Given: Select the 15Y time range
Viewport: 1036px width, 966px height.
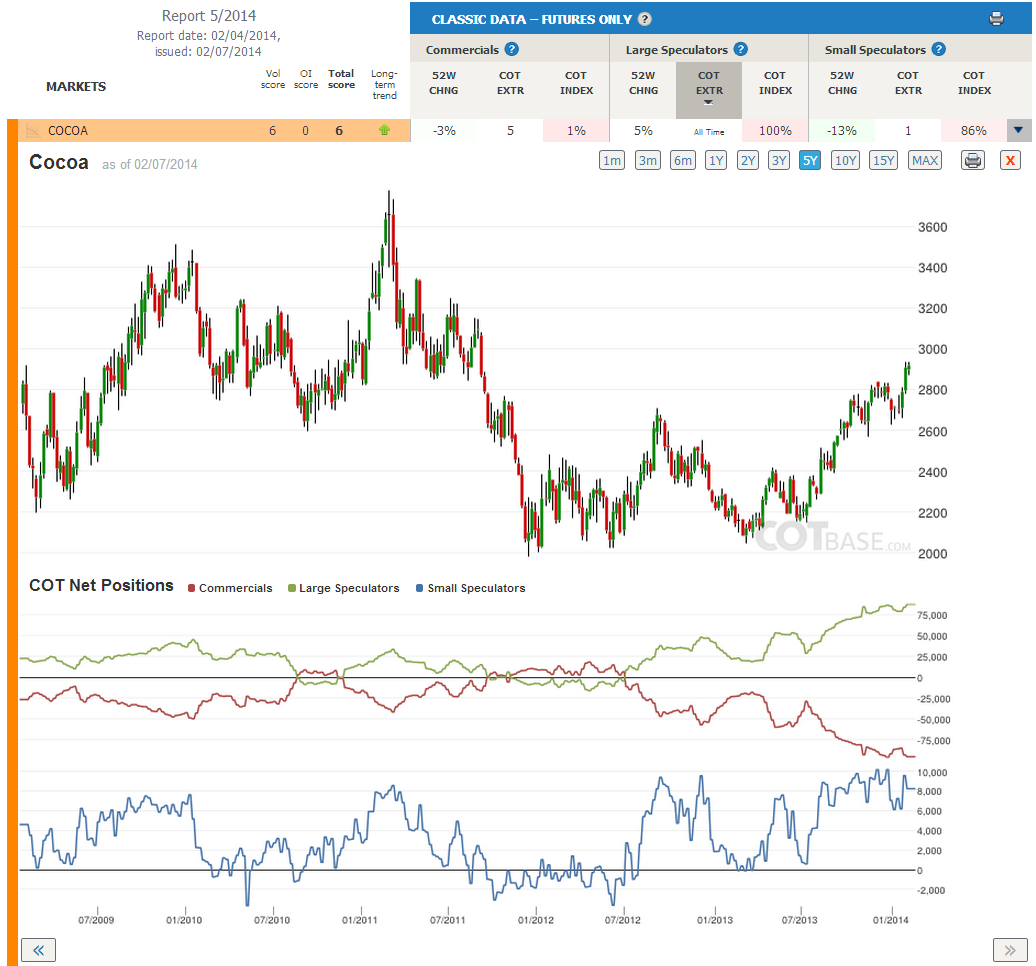Looking at the screenshot, I should tap(883, 161).
